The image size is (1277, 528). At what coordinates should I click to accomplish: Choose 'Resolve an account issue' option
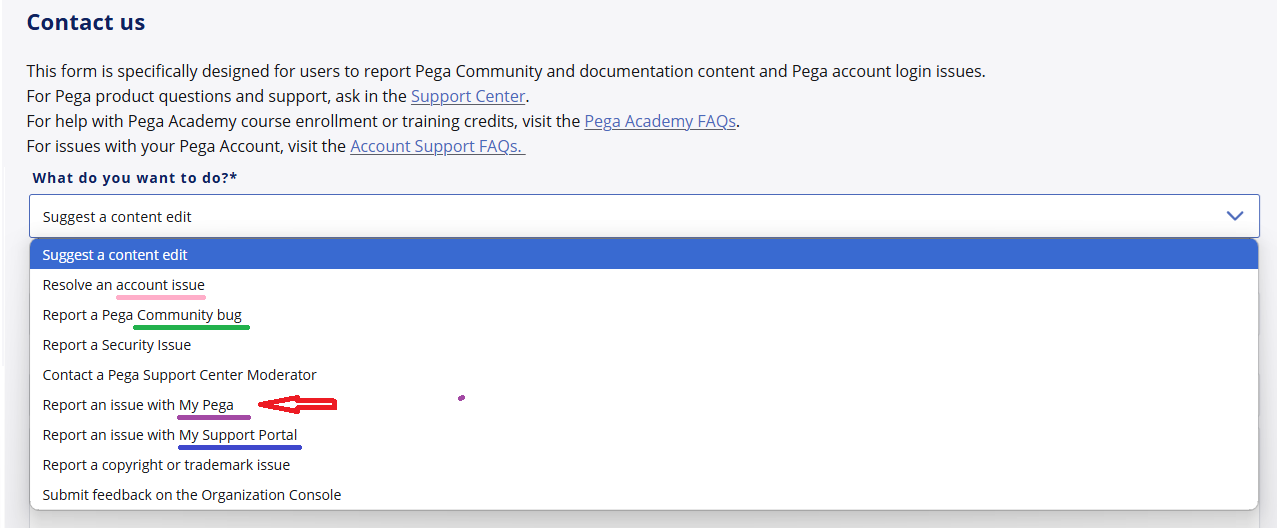point(123,285)
